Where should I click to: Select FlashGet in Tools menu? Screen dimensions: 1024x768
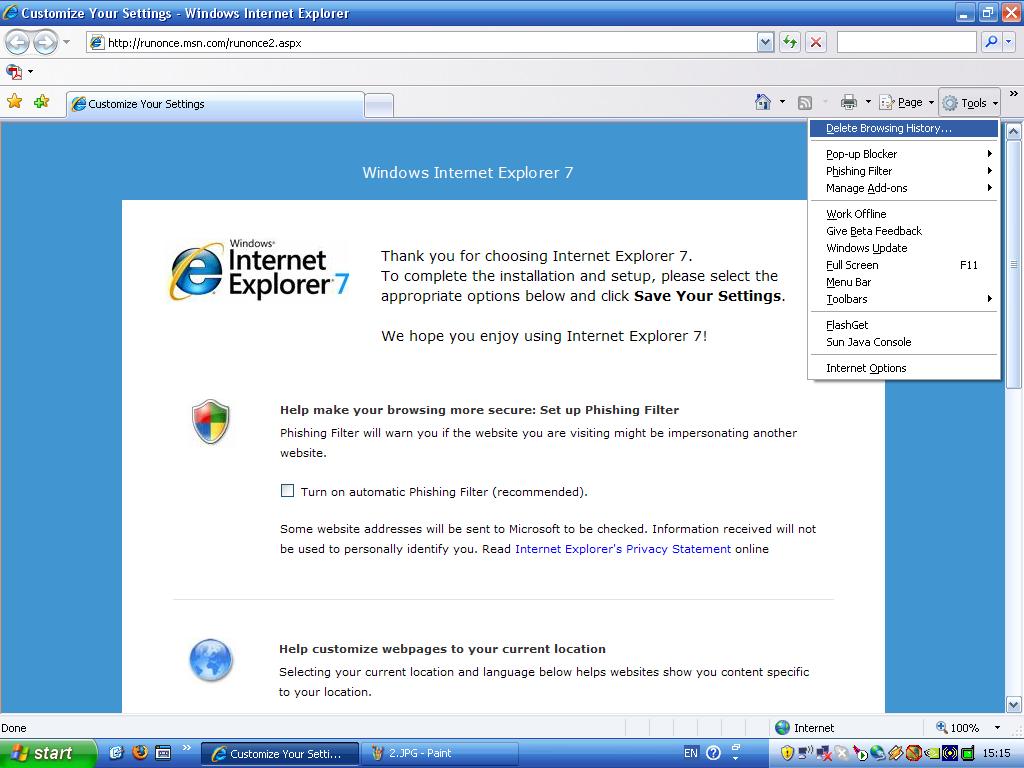tap(904, 325)
